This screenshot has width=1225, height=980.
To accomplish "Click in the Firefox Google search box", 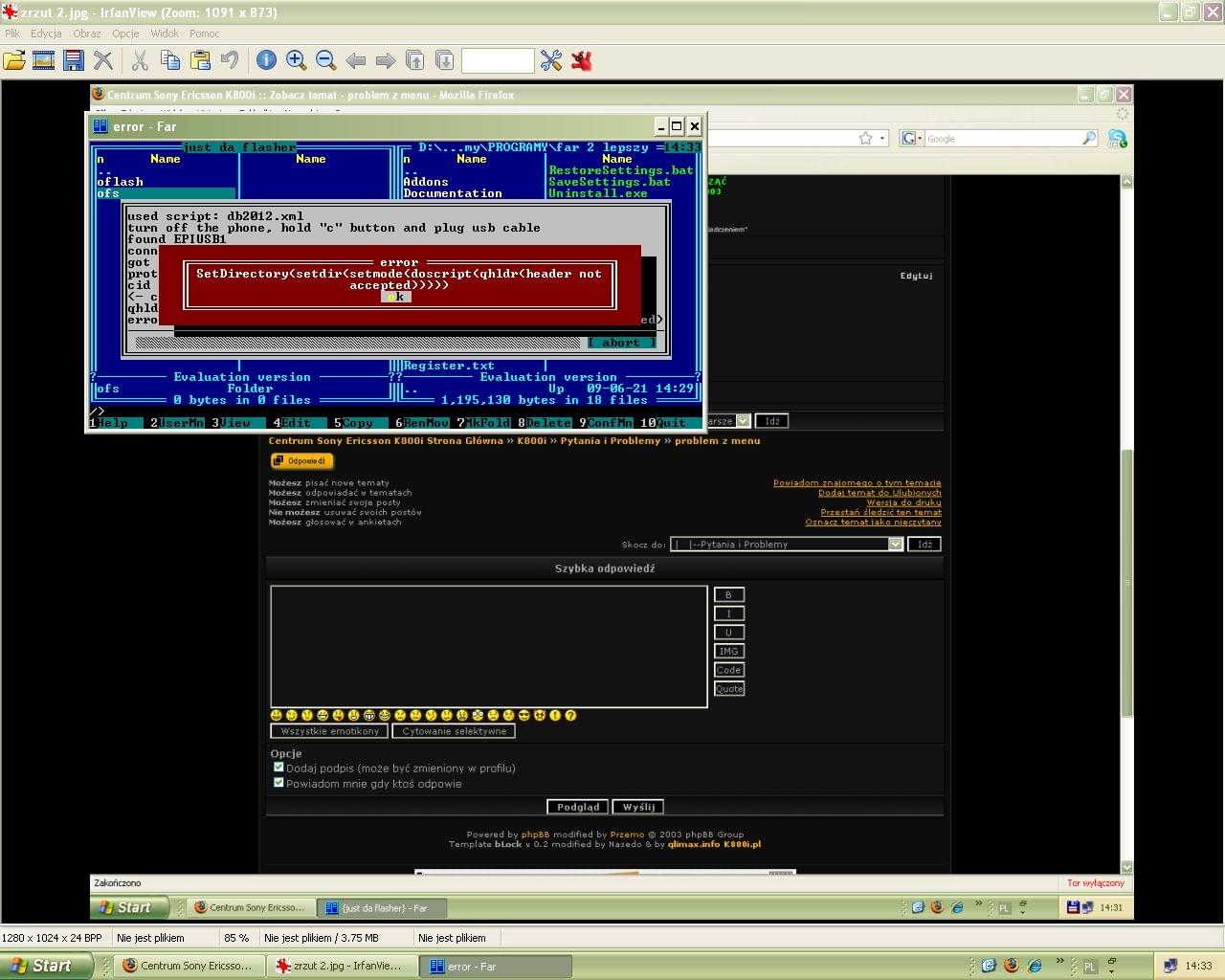I will point(1001,138).
